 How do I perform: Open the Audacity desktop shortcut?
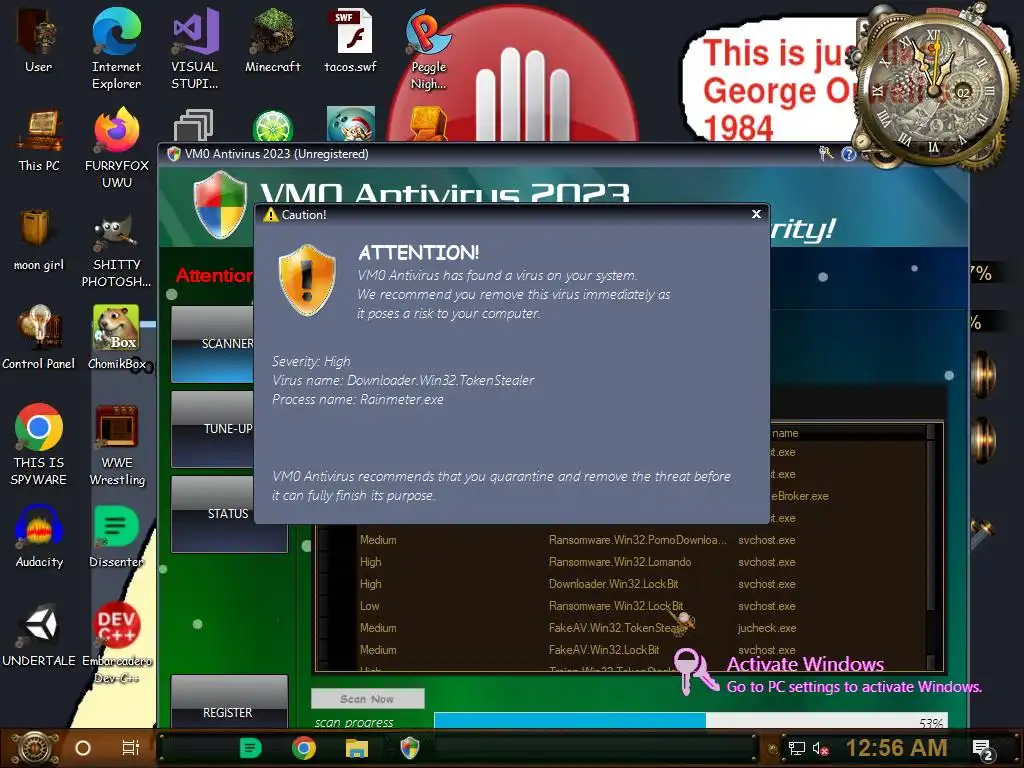pos(39,536)
